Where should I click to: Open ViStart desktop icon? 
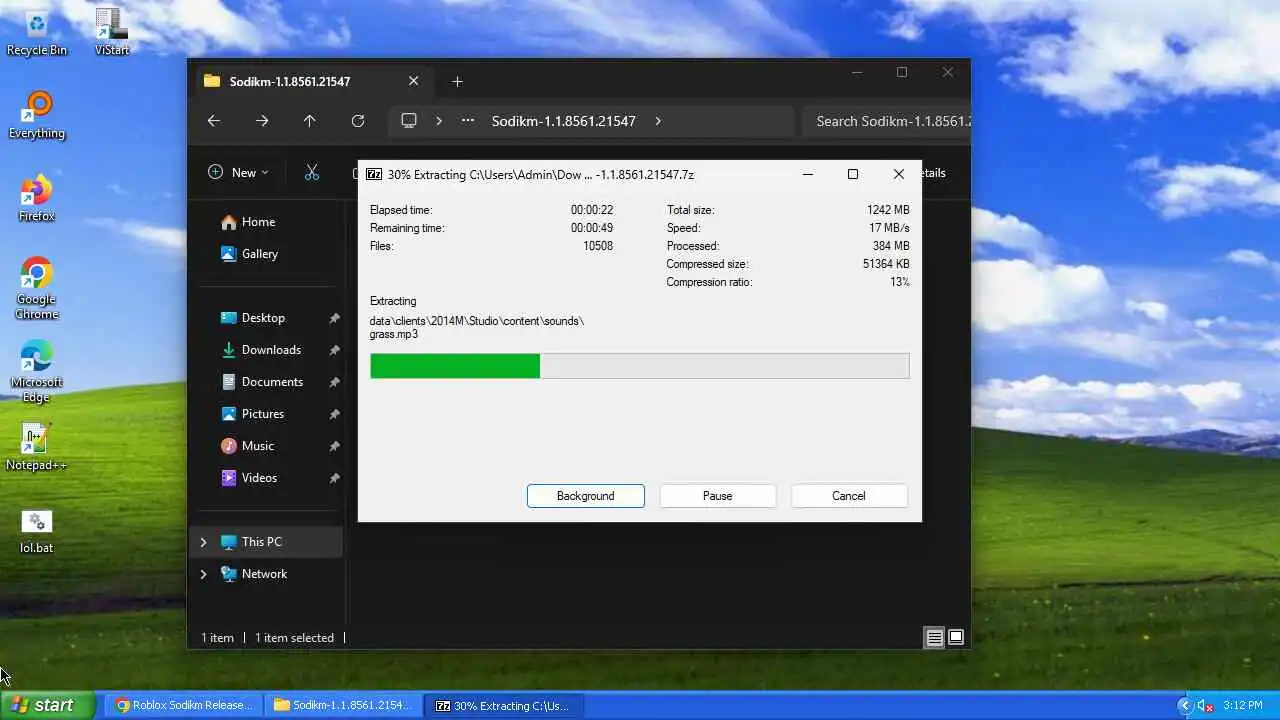112,32
